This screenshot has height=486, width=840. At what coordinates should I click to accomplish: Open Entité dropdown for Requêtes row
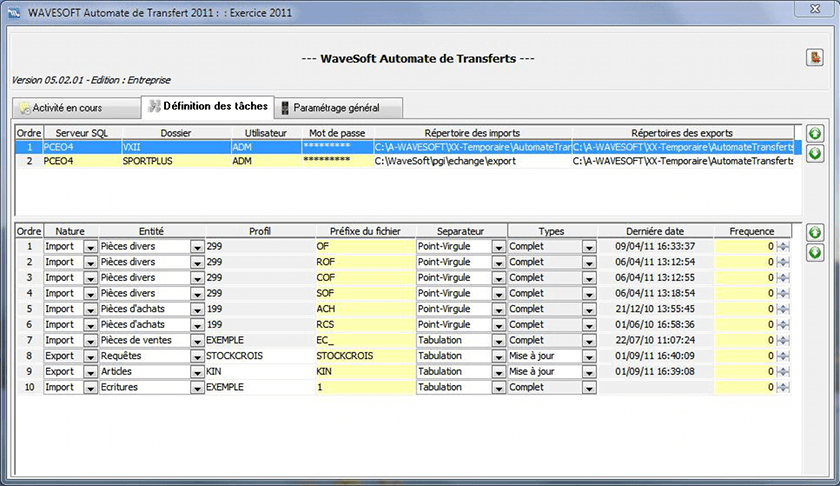pos(197,356)
